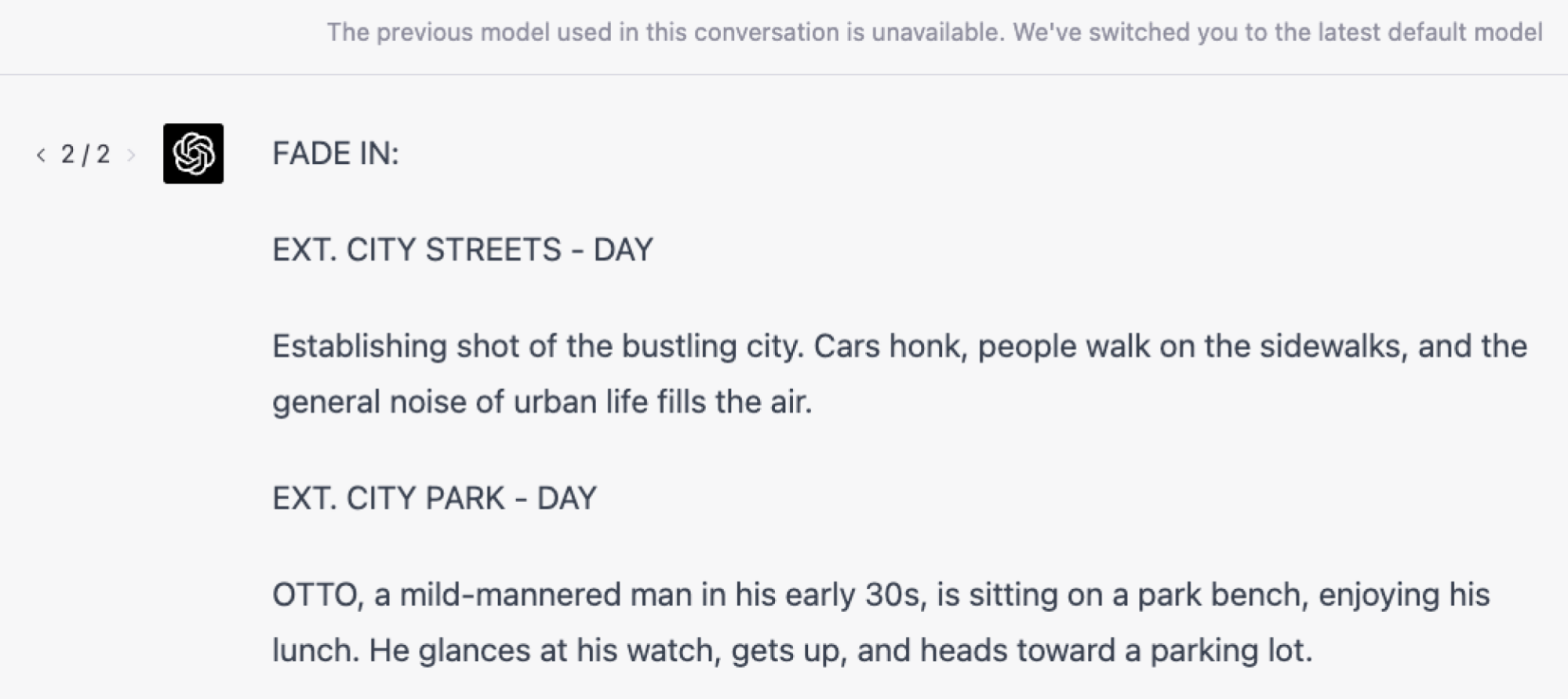Click the ChatGPT logo avatar

pos(193,153)
